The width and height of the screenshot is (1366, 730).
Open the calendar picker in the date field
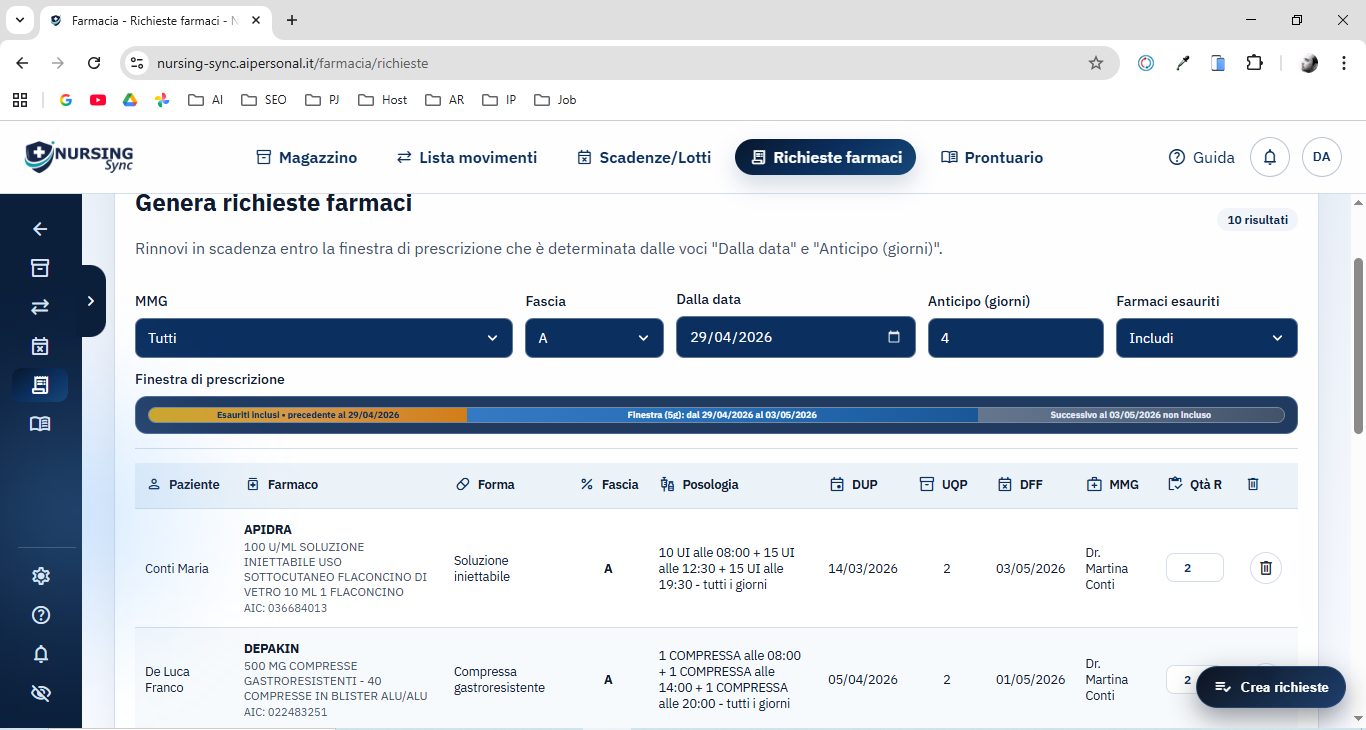pyautogui.click(x=894, y=337)
